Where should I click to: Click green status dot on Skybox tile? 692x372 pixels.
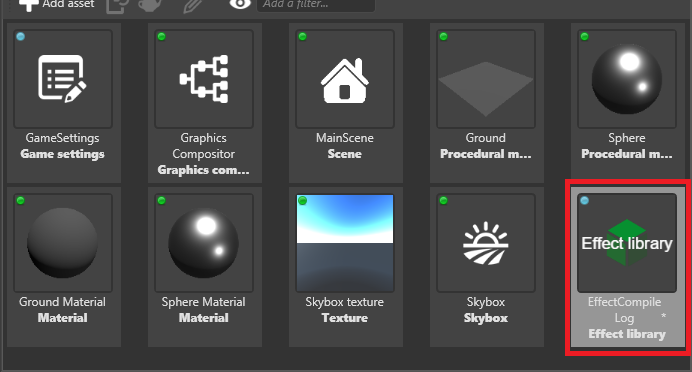tap(444, 201)
